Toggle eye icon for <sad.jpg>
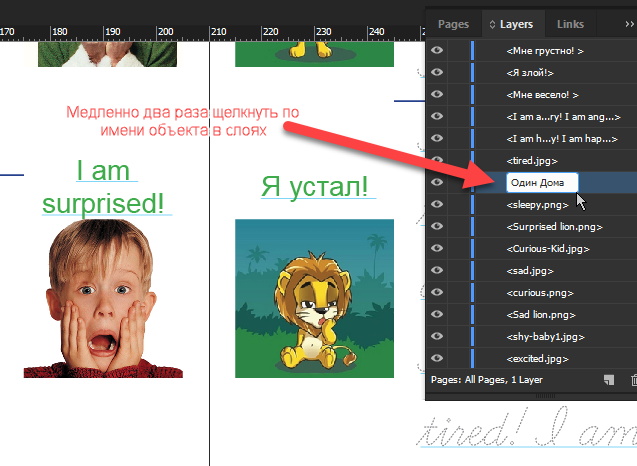 tap(437, 270)
